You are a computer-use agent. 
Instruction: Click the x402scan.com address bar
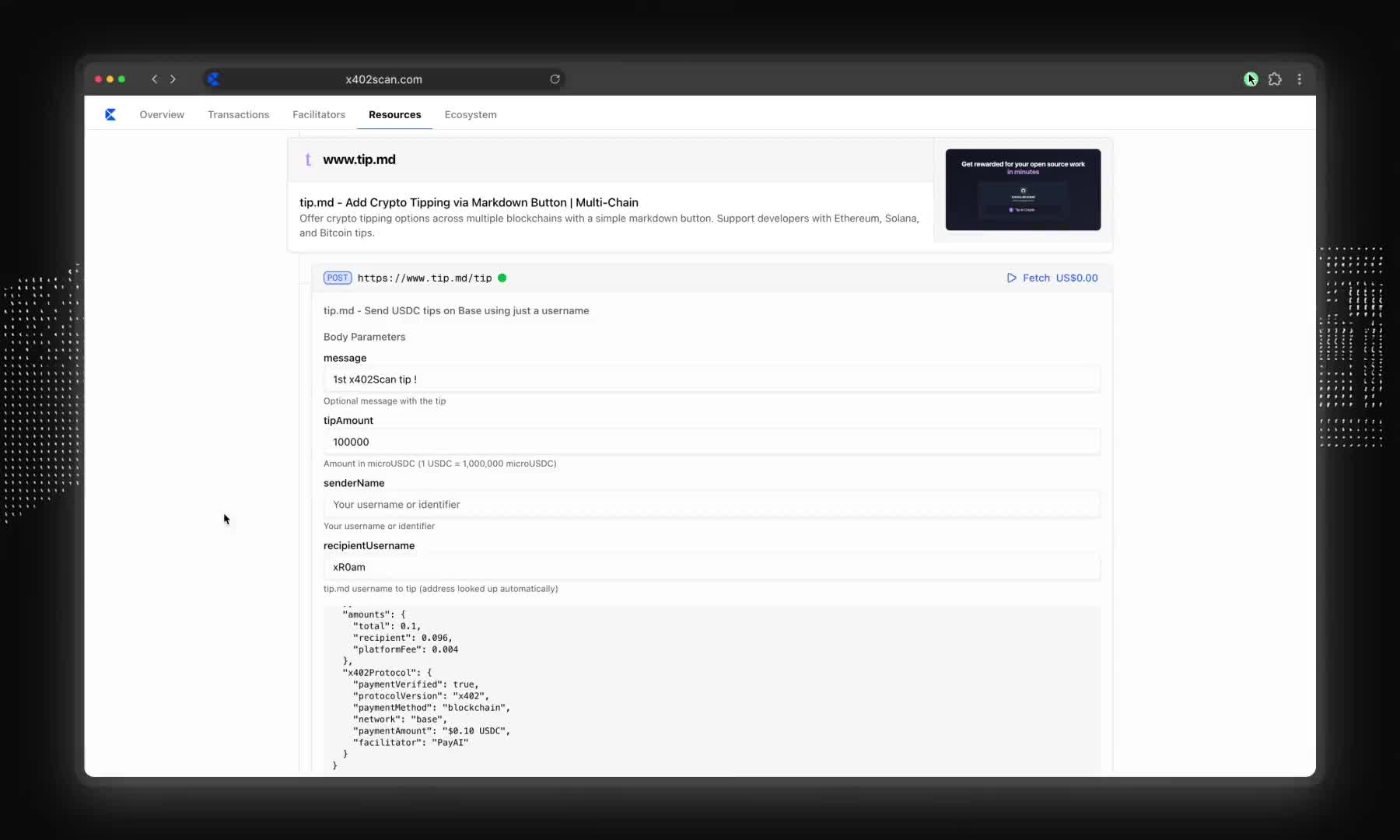click(383, 79)
